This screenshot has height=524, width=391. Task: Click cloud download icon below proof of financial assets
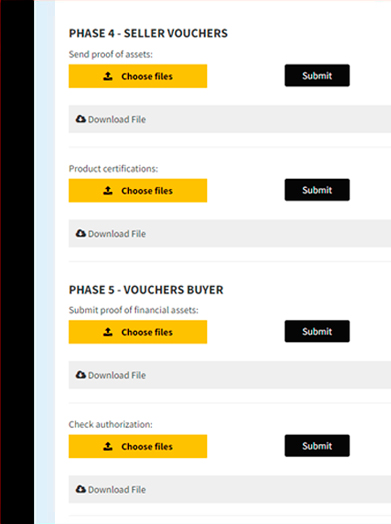pyautogui.click(x=81, y=374)
